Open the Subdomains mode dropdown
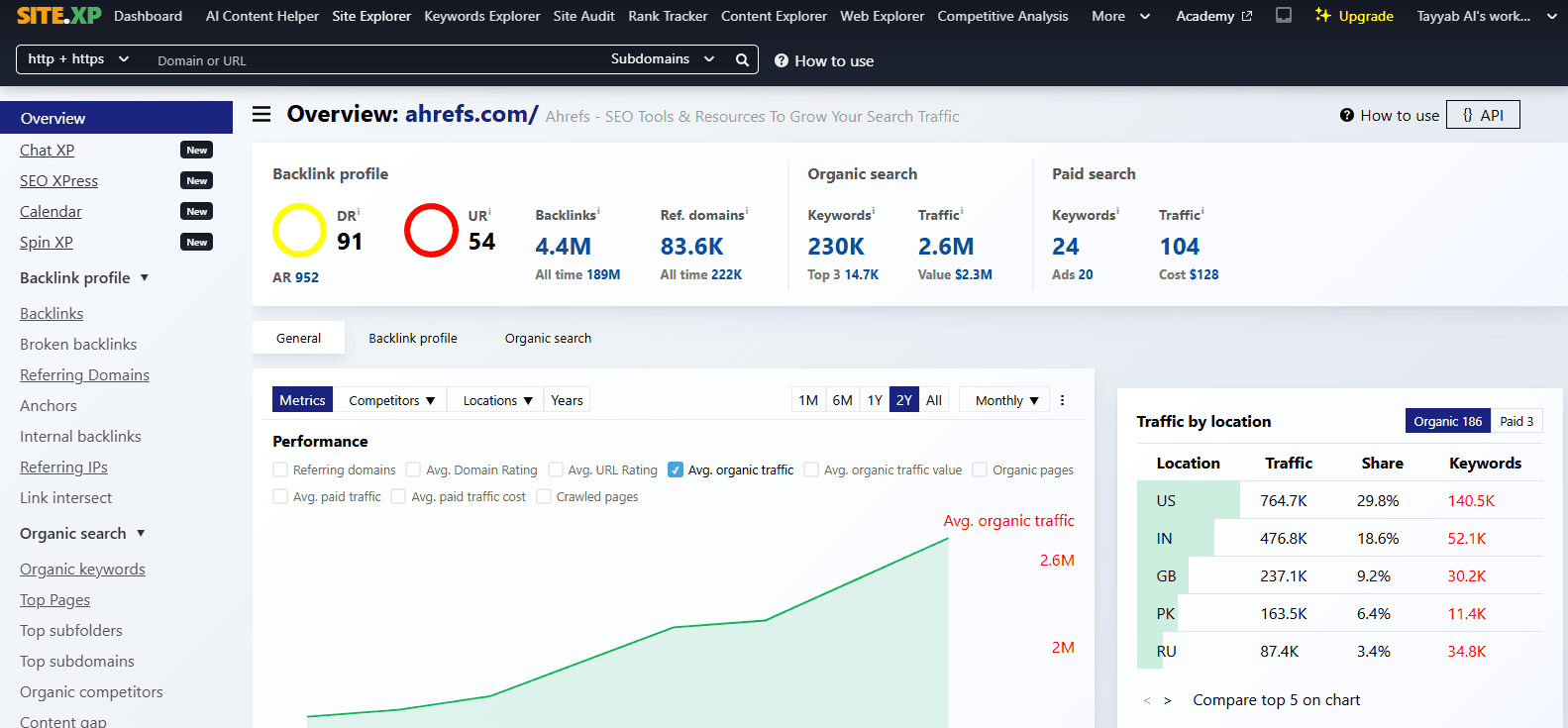 (x=663, y=59)
